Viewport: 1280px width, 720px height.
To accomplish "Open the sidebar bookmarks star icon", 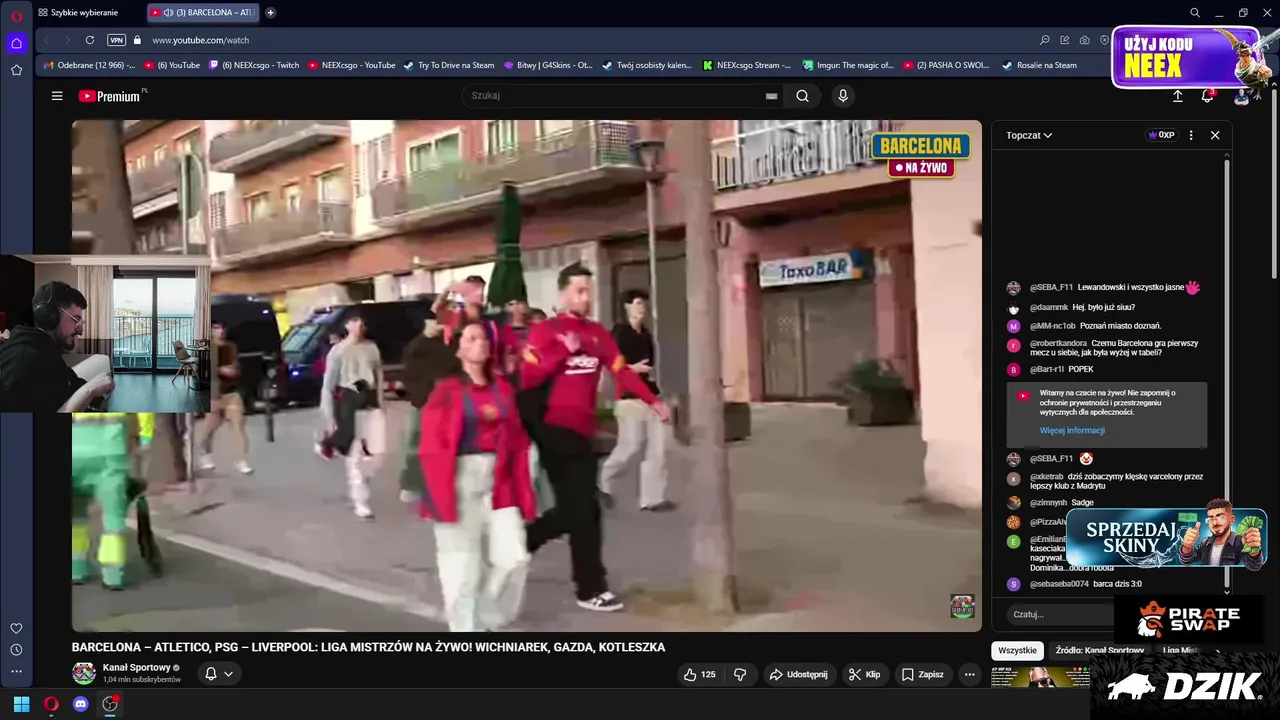I will coord(16,70).
